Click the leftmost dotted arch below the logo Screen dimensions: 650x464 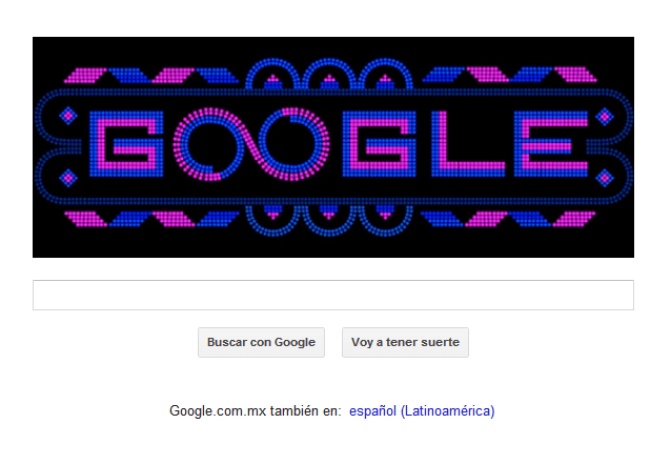pos(272,221)
